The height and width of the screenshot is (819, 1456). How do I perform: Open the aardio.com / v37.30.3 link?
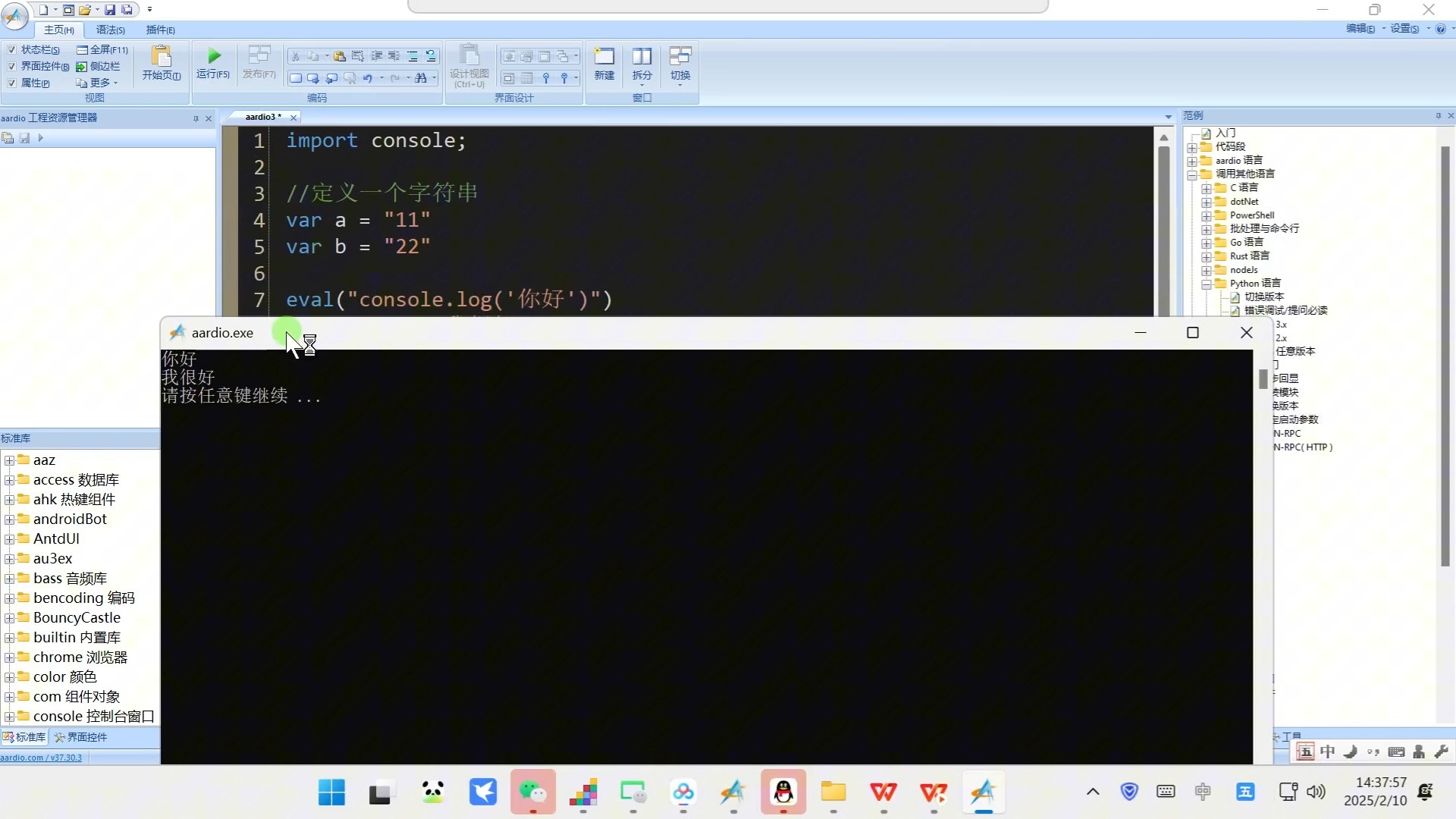[41, 758]
